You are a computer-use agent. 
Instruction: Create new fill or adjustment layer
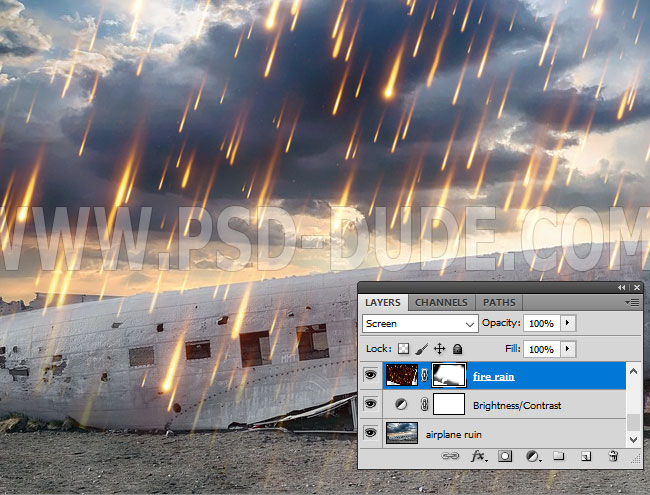pos(532,456)
